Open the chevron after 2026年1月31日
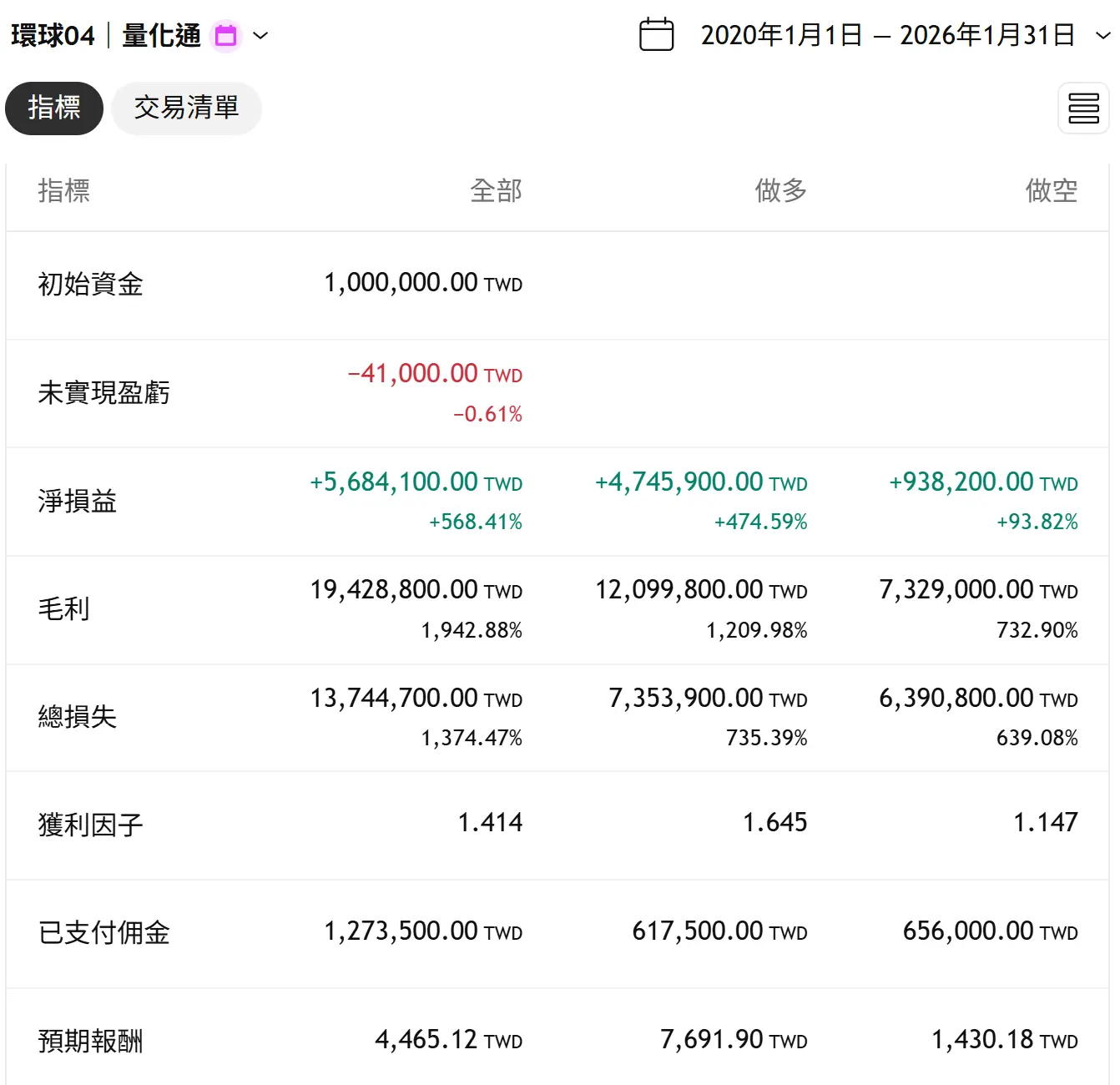Viewport: 1120px width, 1085px height. point(1102,36)
